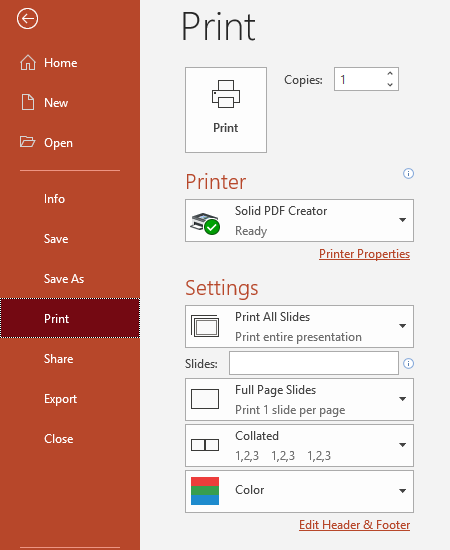
Task: Click the back arrow circle icon
Action: coord(27,19)
